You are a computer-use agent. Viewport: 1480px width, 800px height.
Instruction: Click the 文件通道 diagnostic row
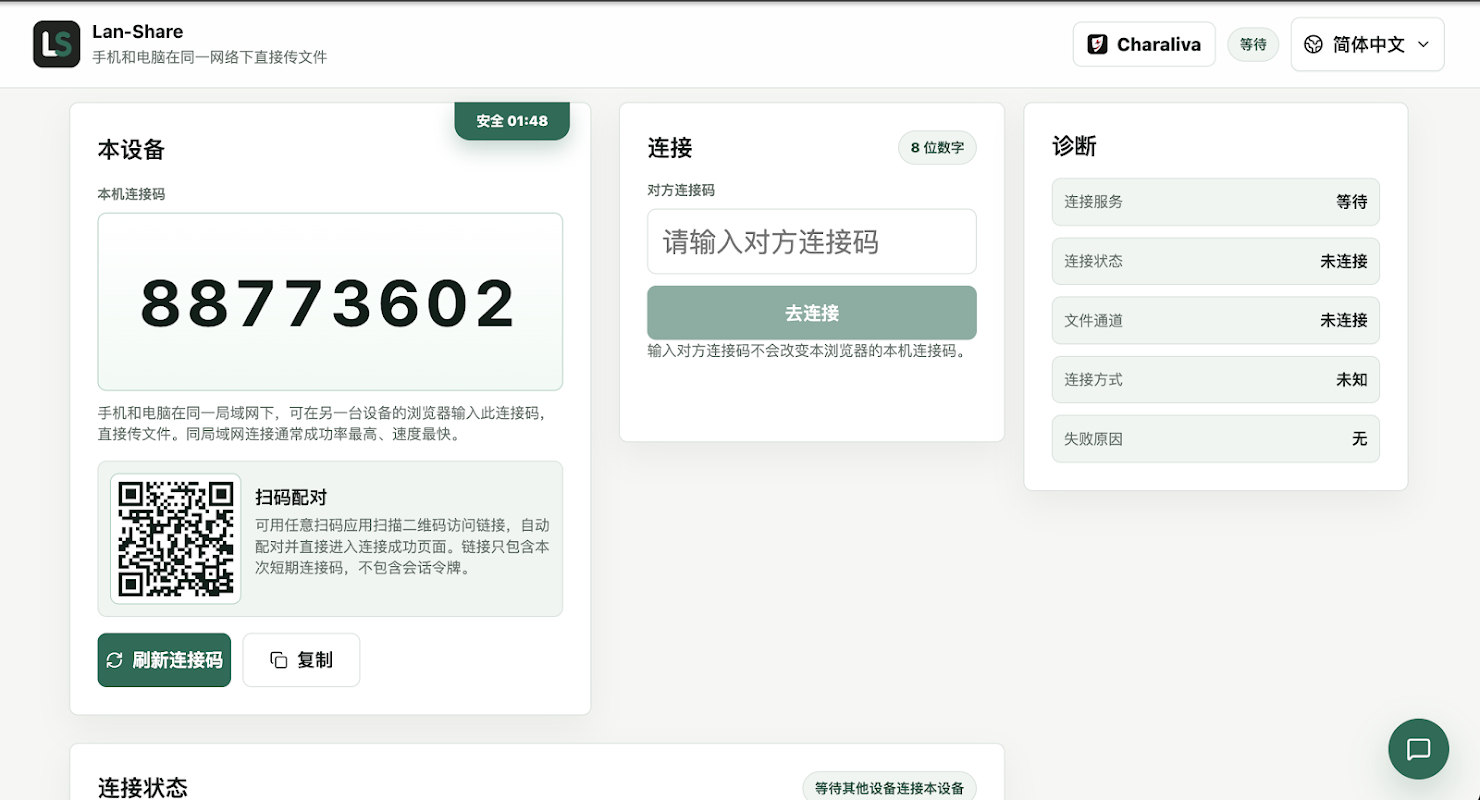coord(1216,320)
